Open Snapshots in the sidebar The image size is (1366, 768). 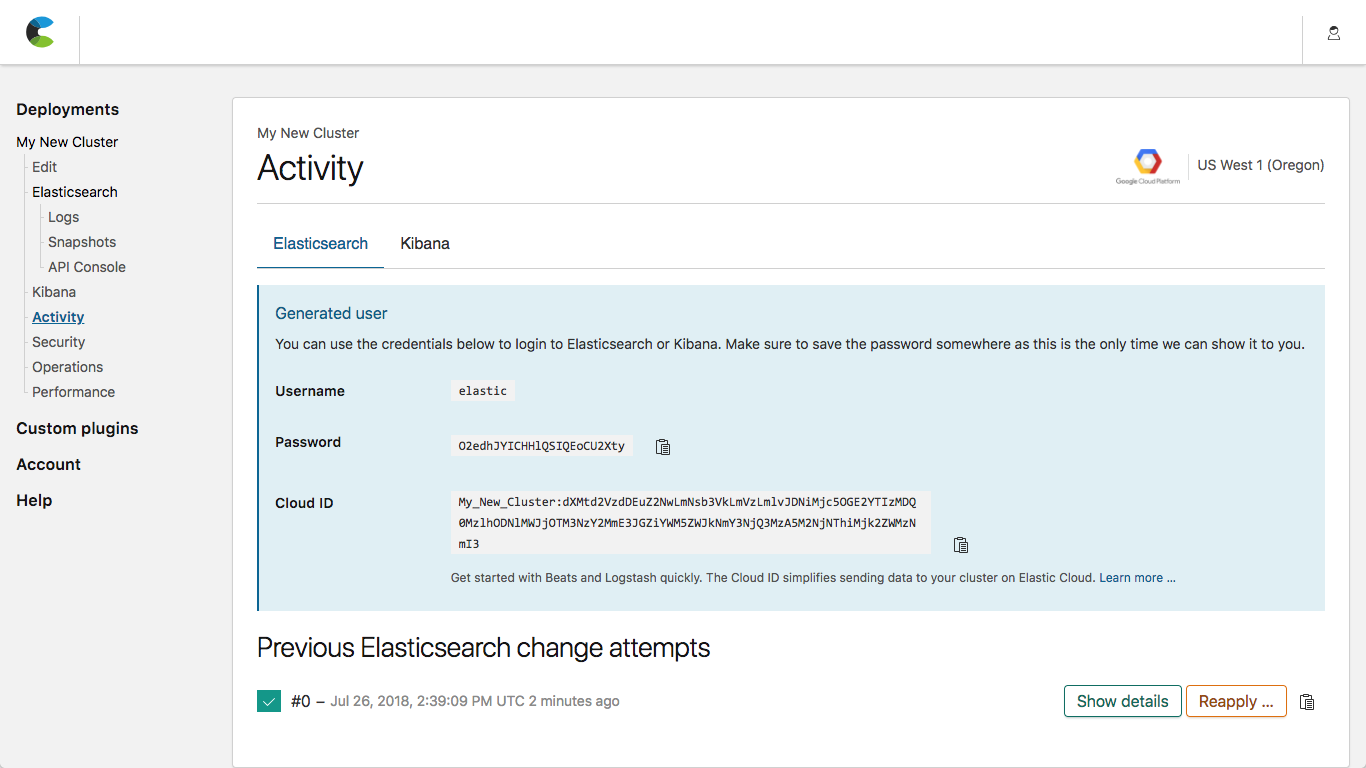point(82,242)
